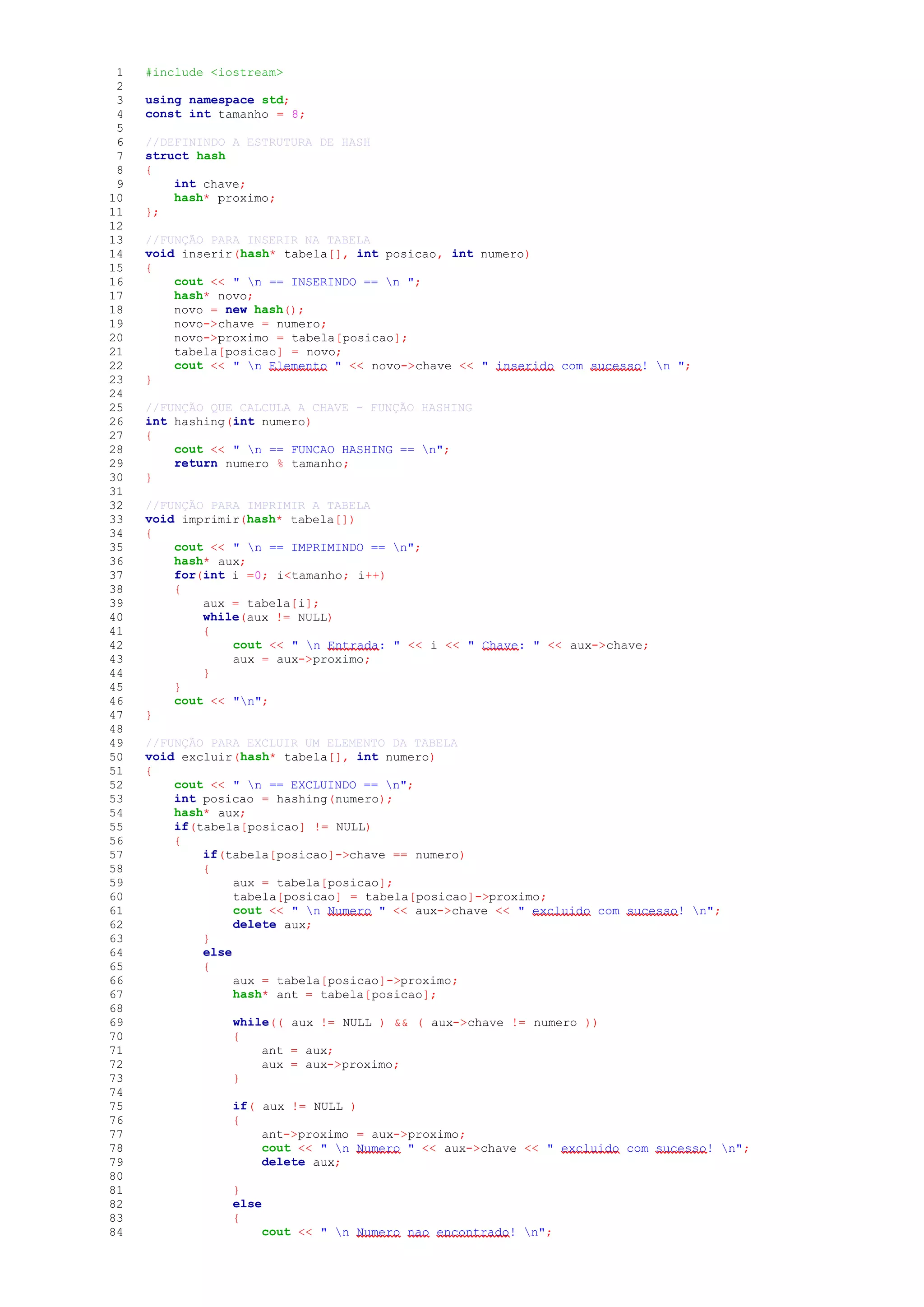Click the underlined word 'Entrada' on line 42

coord(353,645)
